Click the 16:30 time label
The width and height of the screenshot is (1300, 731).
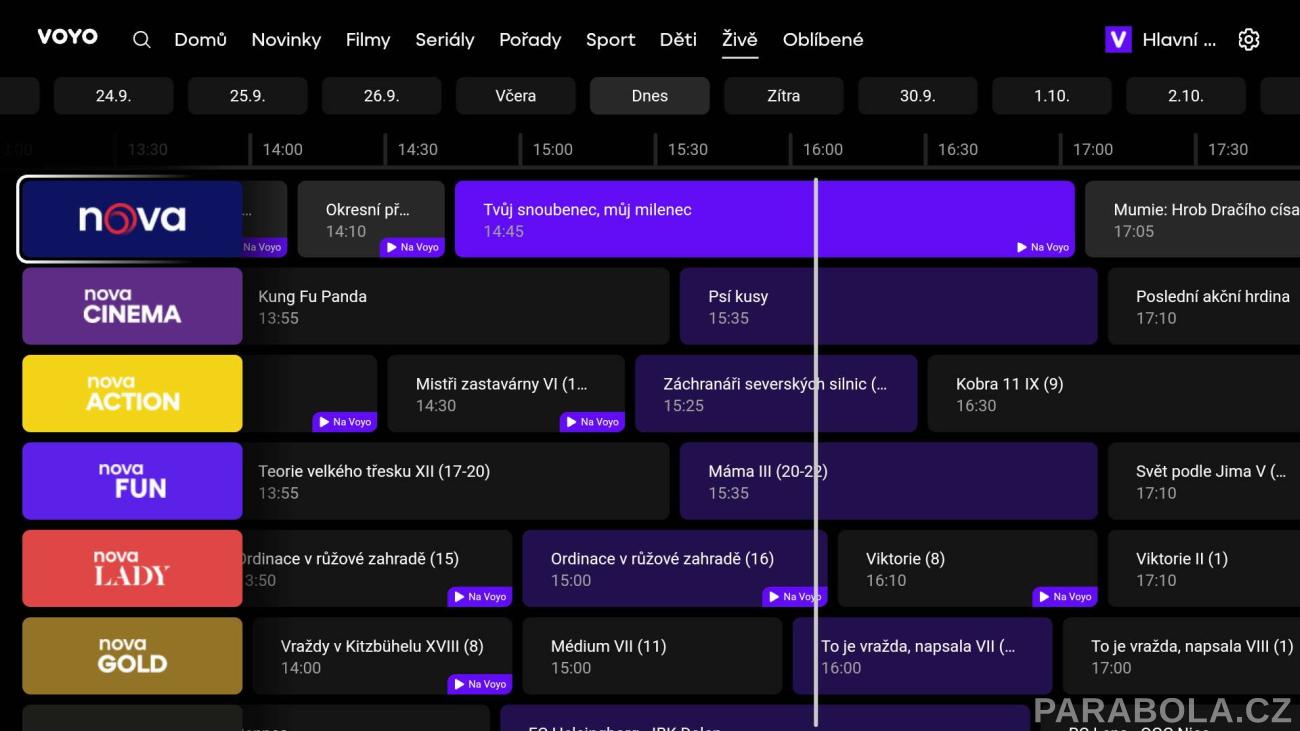click(957, 150)
